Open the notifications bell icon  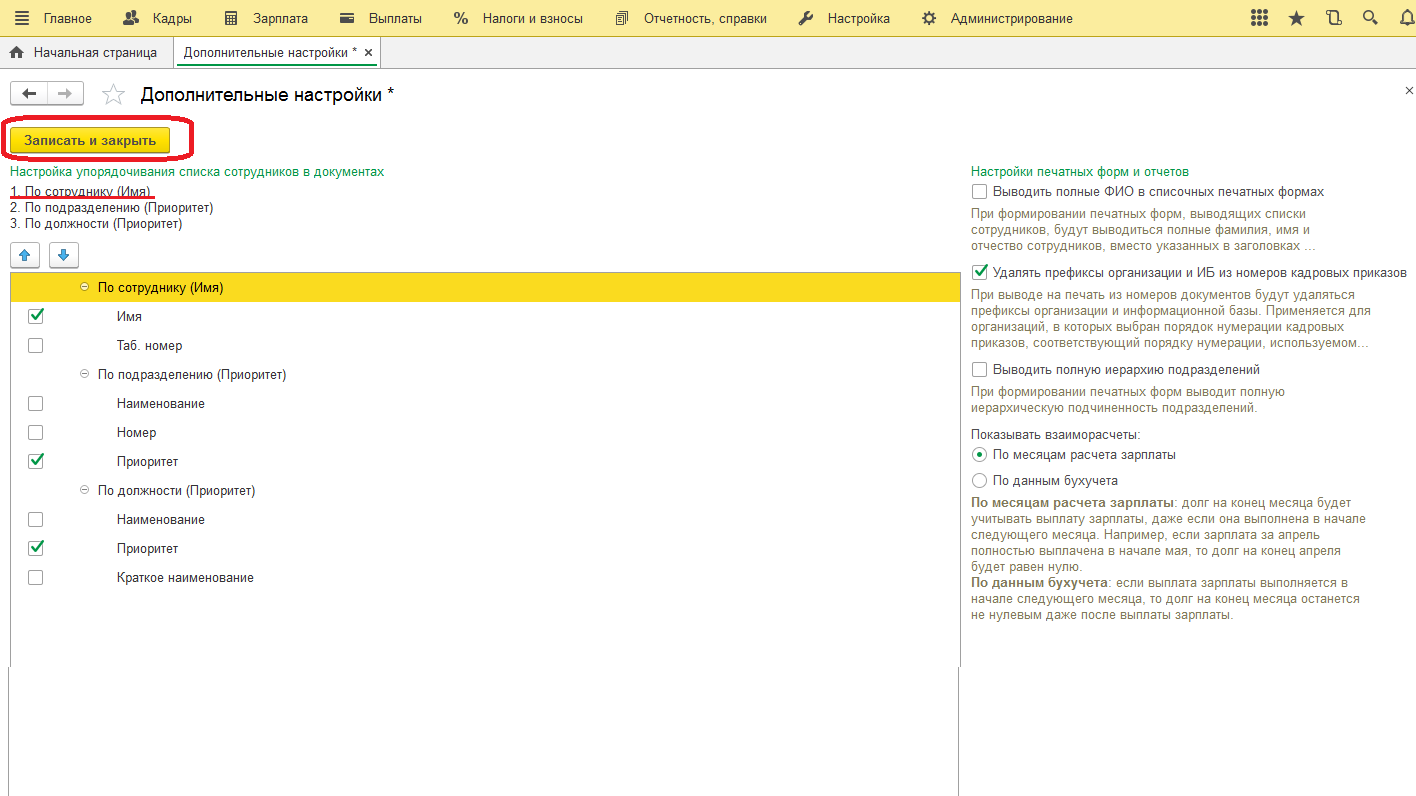pos(1406,18)
